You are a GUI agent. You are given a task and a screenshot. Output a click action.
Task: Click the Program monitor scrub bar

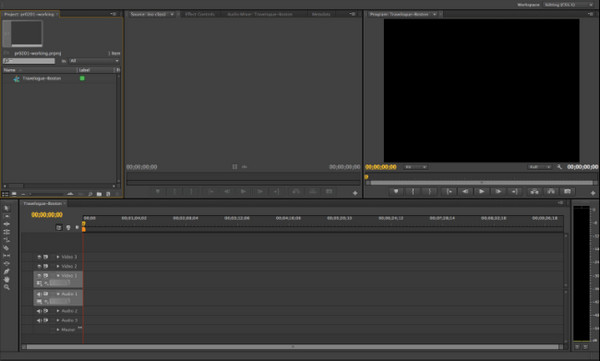[x=481, y=183]
